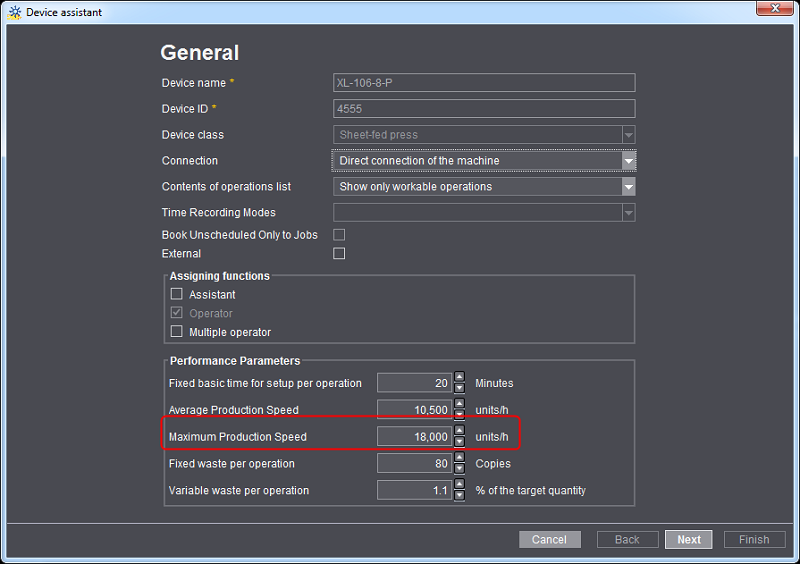
Task: Increase Average Production Speed with up arrow
Action: coord(460,405)
